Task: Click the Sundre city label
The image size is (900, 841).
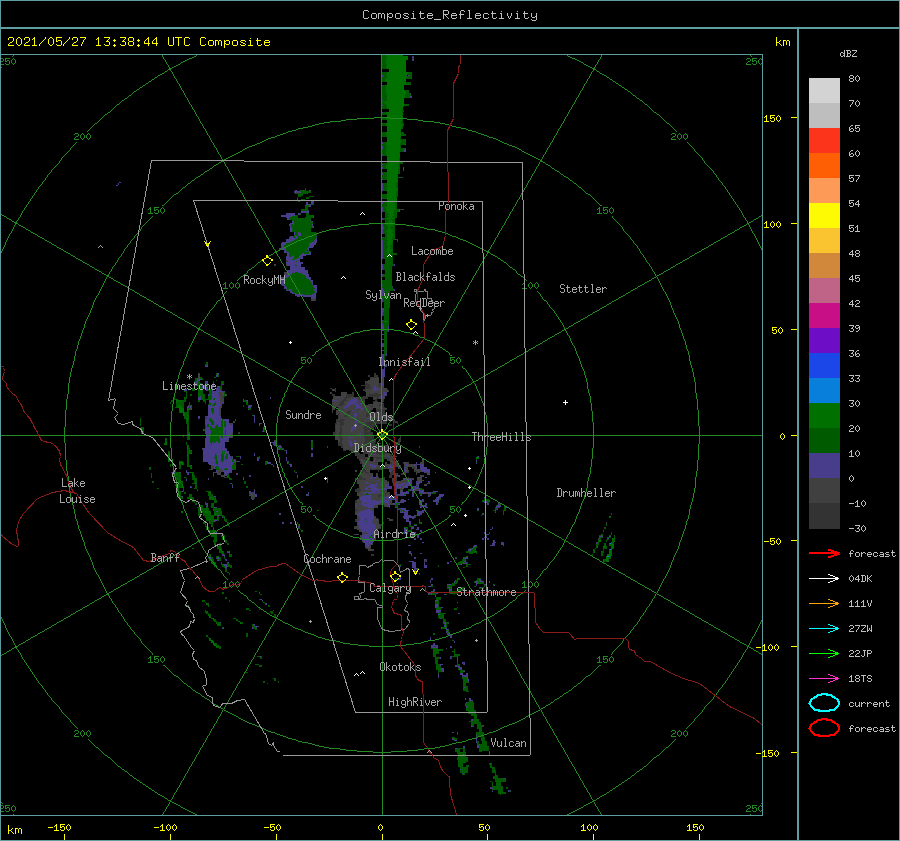Action: [303, 414]
